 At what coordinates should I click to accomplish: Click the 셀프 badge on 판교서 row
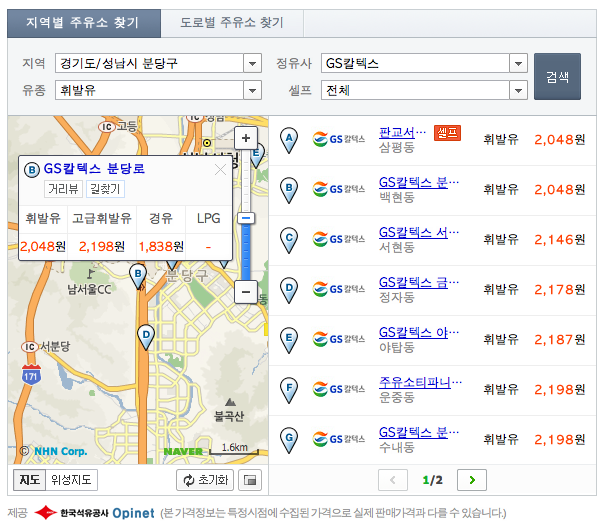(447, 133)
